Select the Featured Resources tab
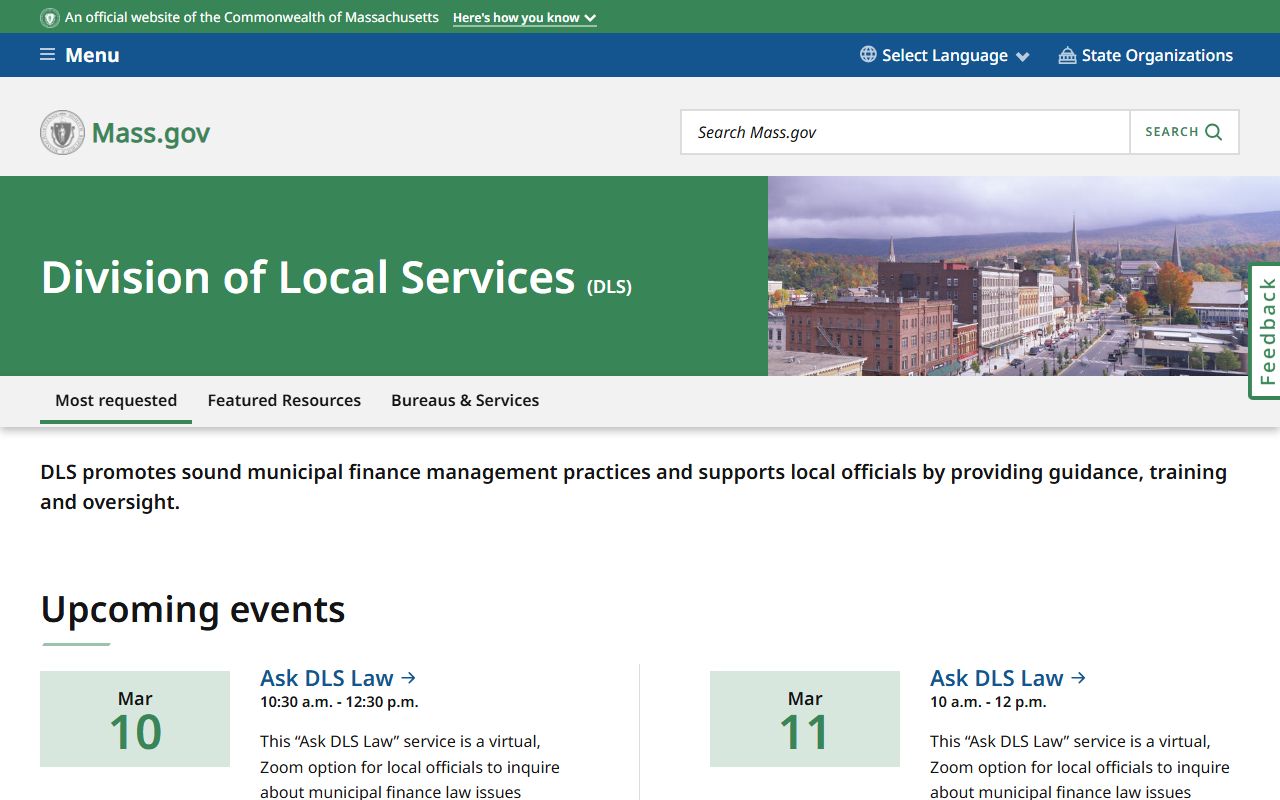1280x800 pixels. [284, 400]
